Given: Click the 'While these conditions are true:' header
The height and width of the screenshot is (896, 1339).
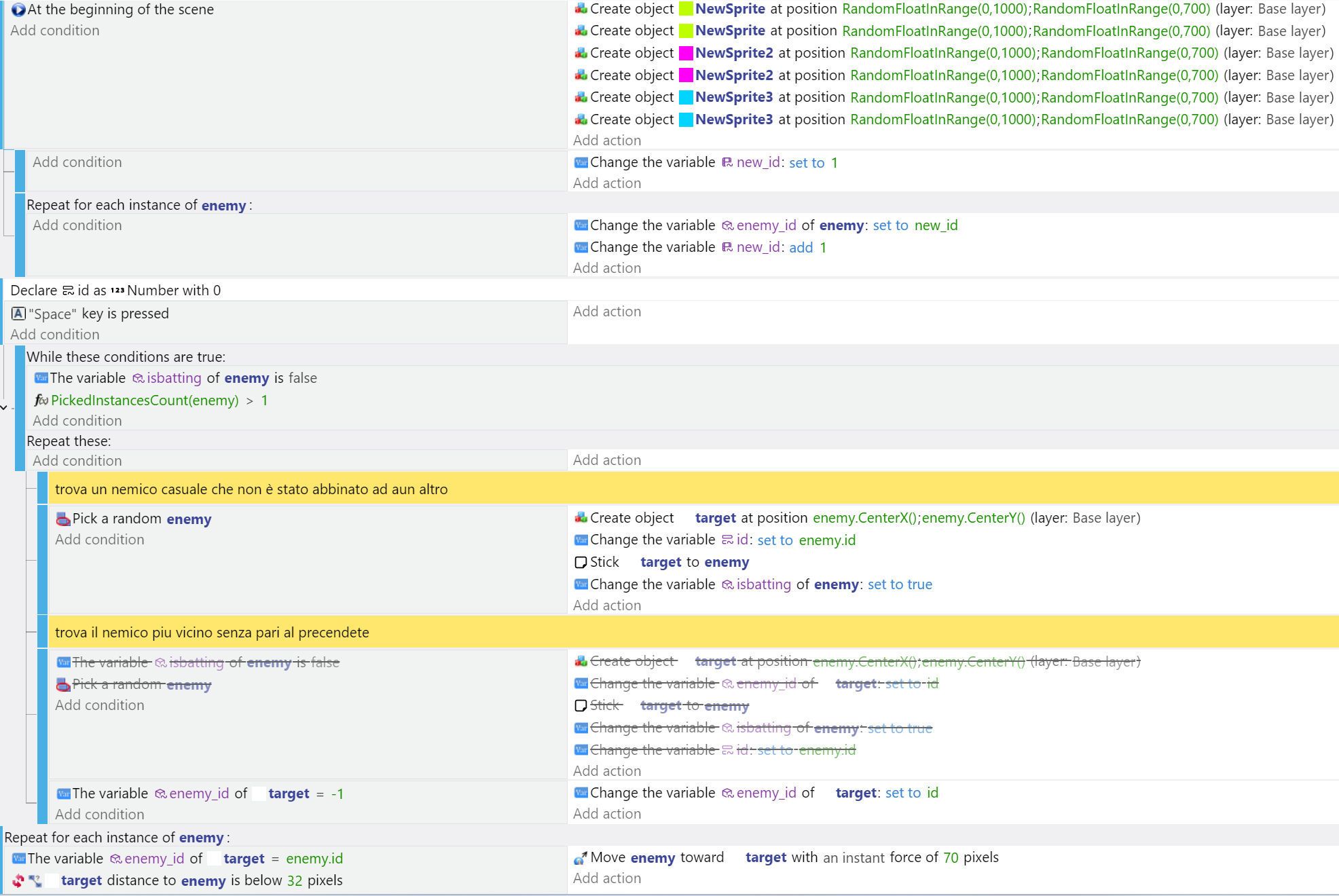Looking at the screenshot, I should coord(126,357).
